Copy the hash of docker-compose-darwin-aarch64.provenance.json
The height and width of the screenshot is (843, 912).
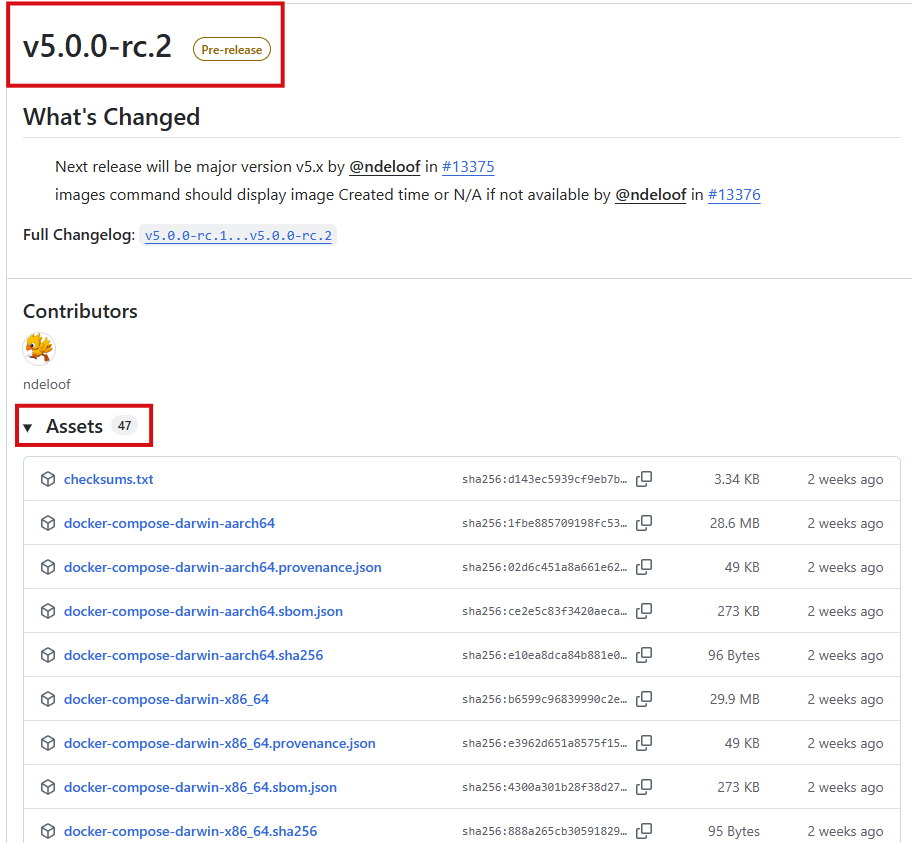click(644, 567)
